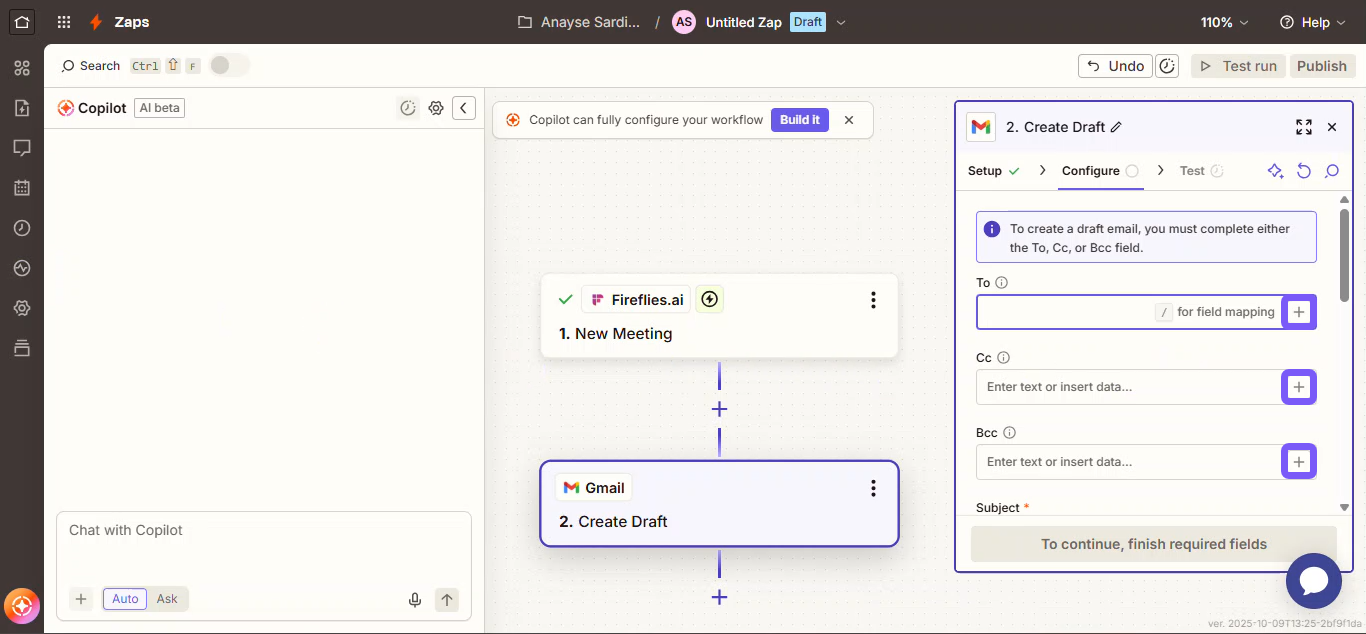1366x634 pixels.
Task: Open the versions stack sidebar icon
Action: pyautogui.click(x=22, y=348)
